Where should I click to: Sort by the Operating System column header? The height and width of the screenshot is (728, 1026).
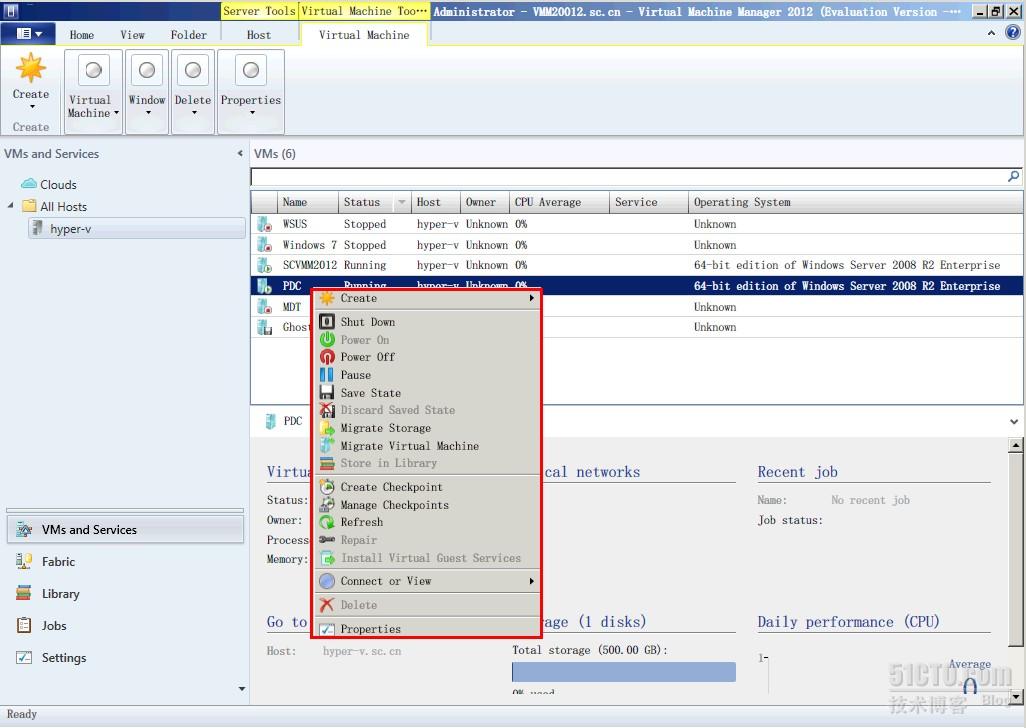coord(855,202)
